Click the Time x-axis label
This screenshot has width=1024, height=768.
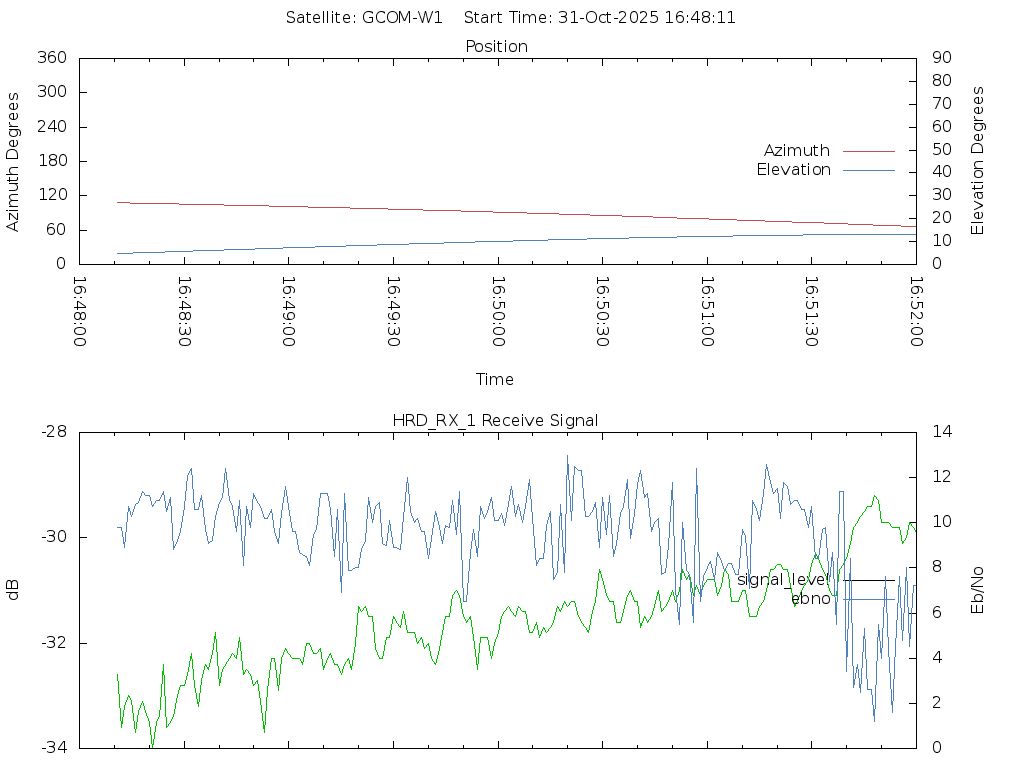[x=495, y=379]
